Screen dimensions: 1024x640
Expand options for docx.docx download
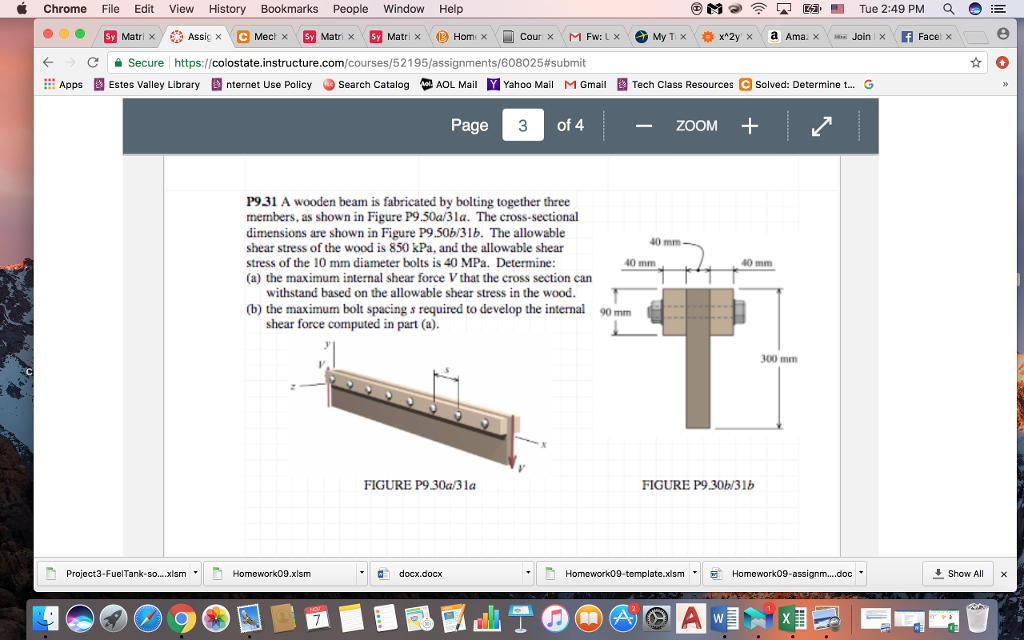pos(528,573)
